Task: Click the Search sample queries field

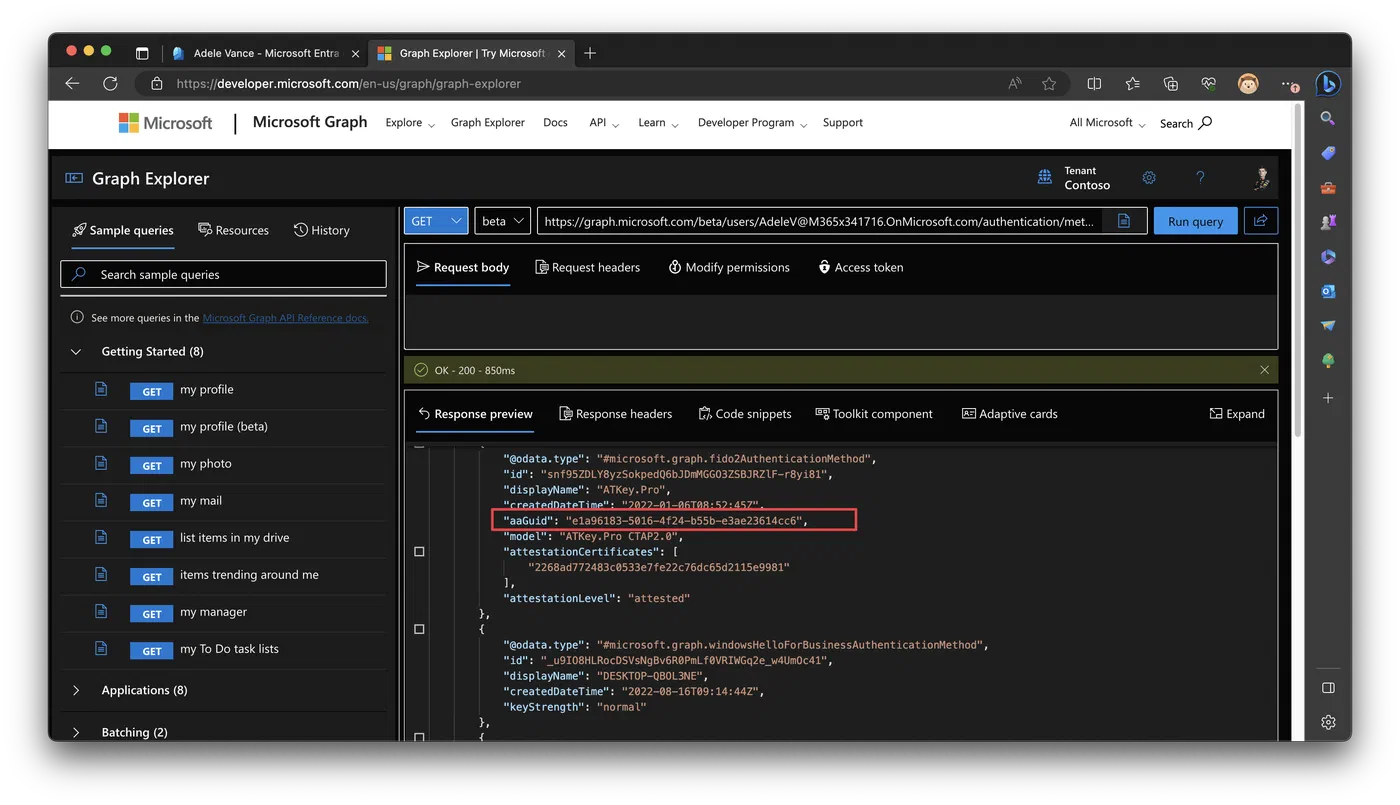Action: click(x=224, y=274)
